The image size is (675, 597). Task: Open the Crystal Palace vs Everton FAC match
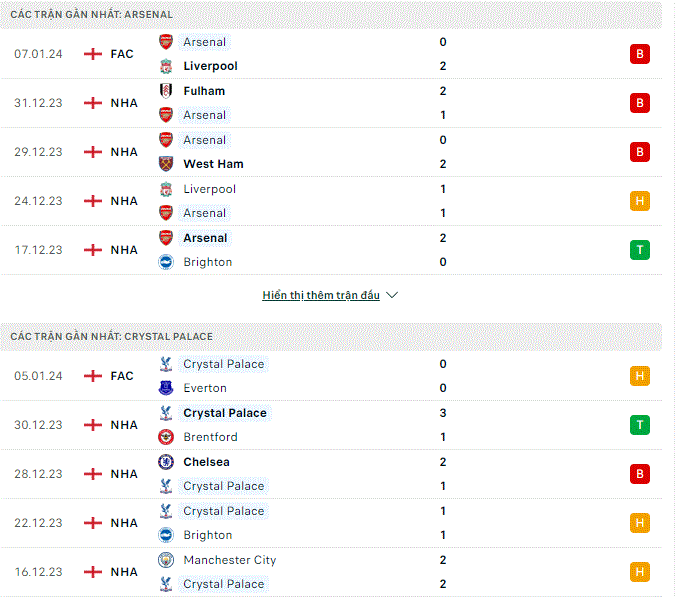coord(331,376)
